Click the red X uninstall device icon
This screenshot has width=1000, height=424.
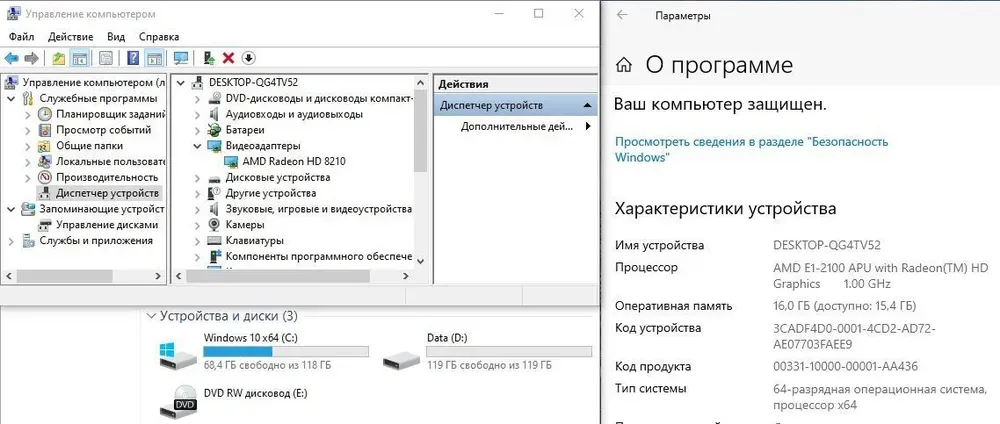click(228, 58)
